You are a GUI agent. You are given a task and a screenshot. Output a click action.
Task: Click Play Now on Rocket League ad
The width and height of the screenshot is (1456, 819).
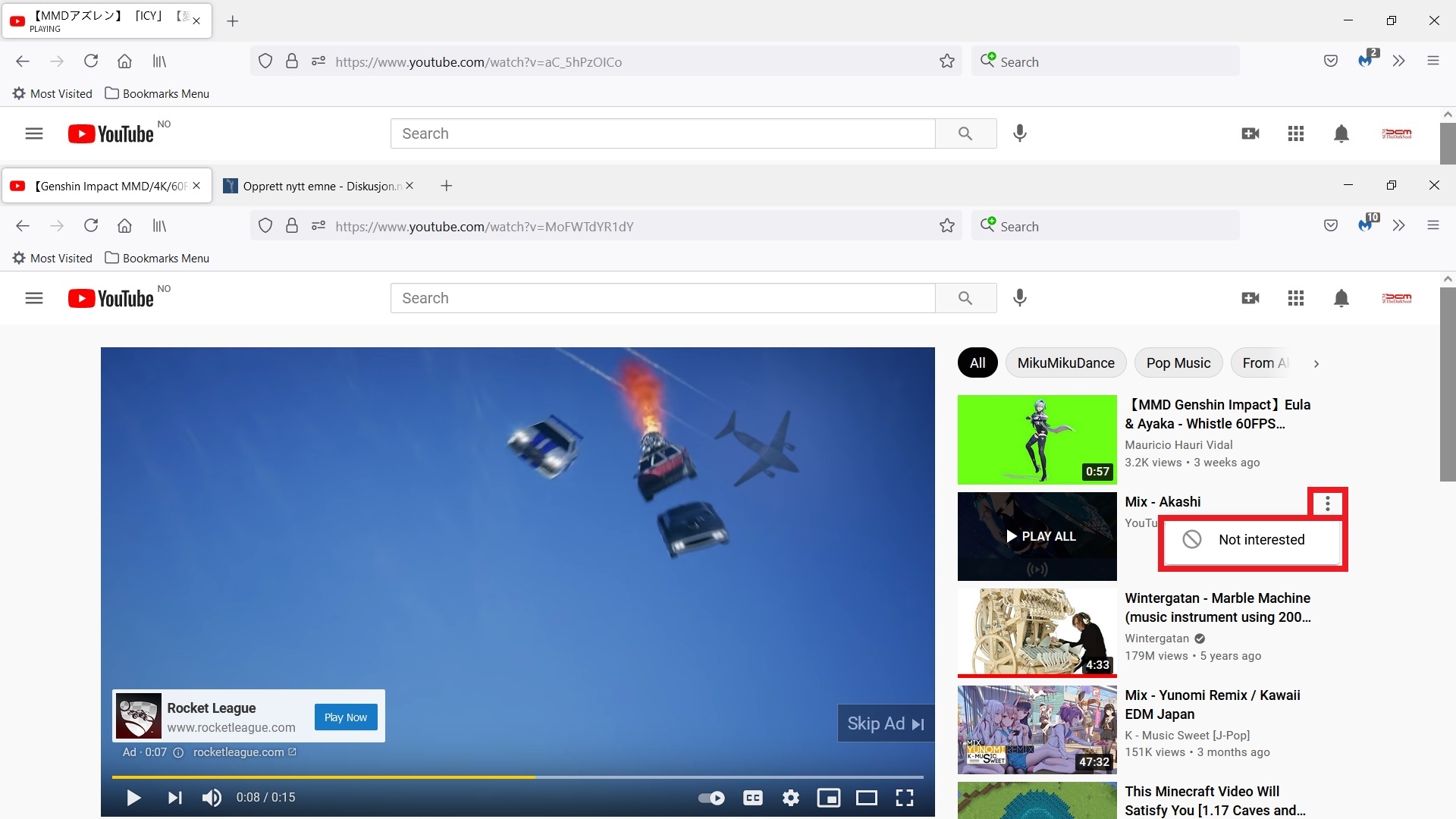point(346,717)
